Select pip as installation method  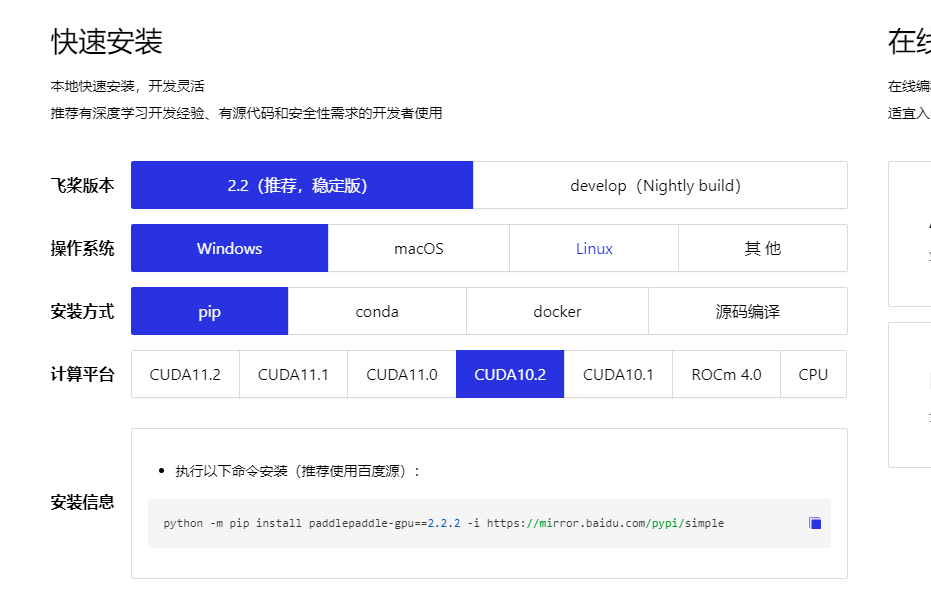pyautogui.click(x=209, y=311)
